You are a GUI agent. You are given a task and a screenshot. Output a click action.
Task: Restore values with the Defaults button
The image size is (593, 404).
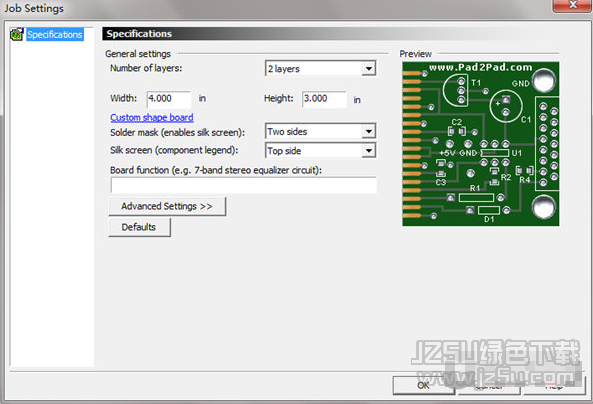pos(139,227)
